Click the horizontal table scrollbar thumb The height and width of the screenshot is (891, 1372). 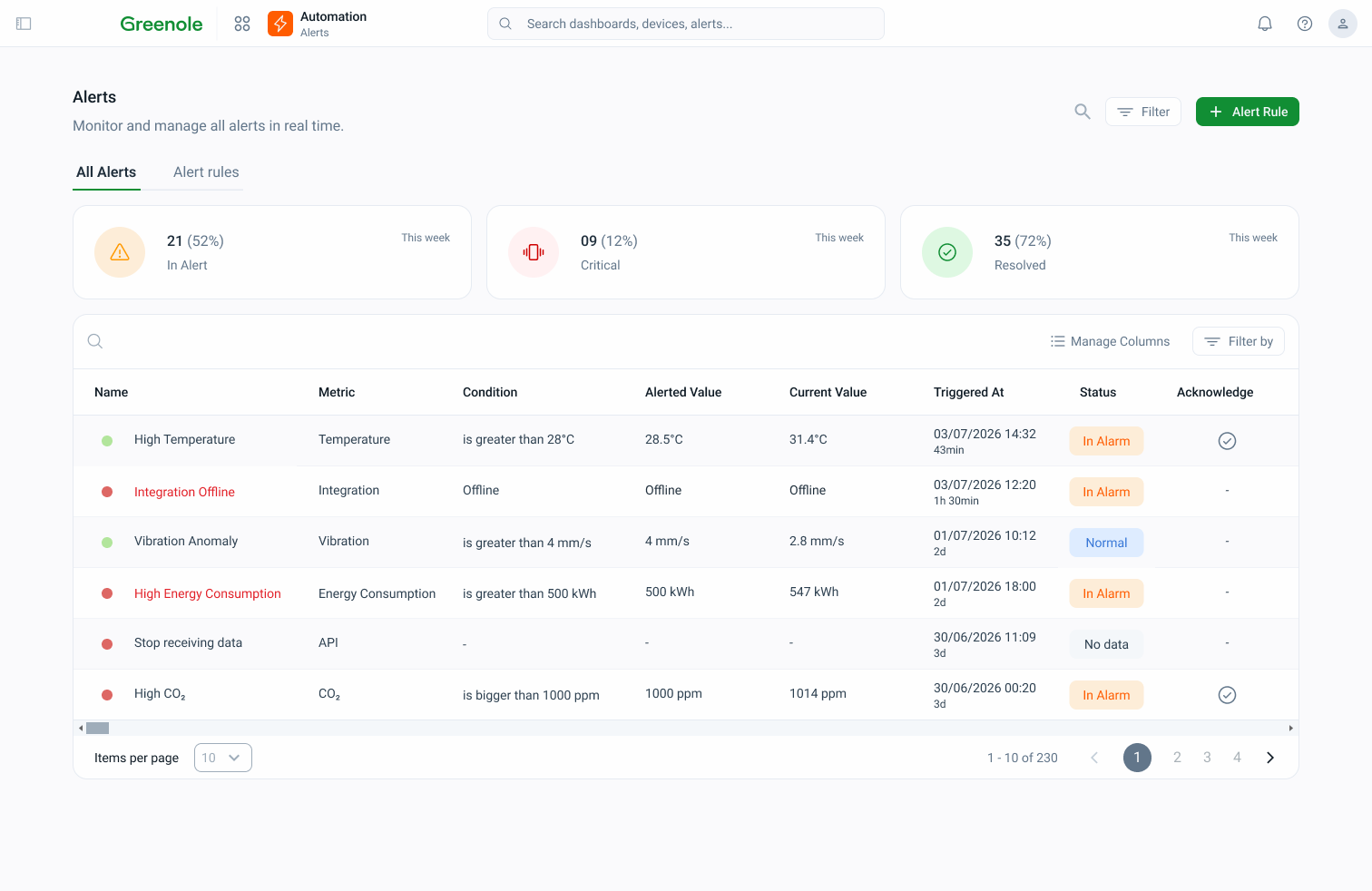(97, 728)
